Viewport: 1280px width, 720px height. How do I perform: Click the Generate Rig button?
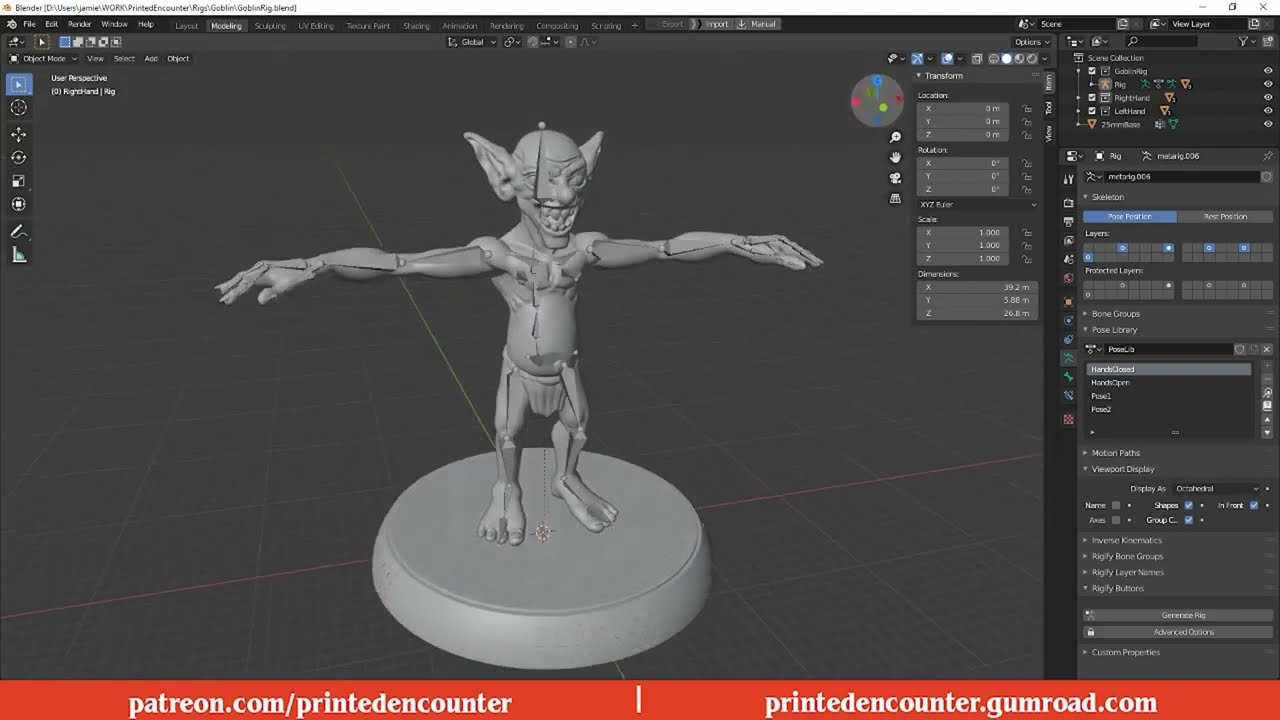(x=1177, y=615)
